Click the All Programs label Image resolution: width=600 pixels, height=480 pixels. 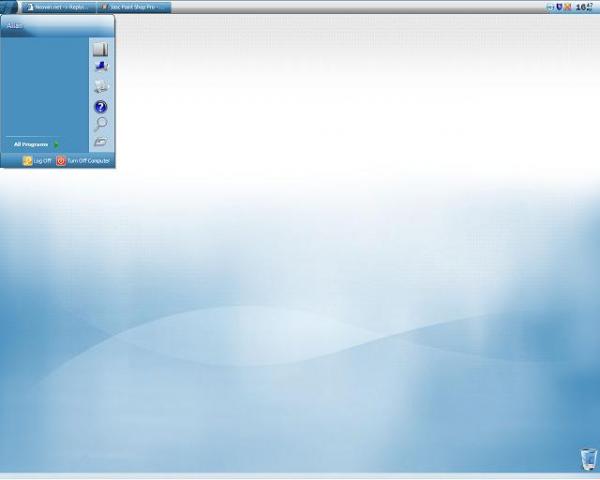pyautogui.click(x=31, y=145)
